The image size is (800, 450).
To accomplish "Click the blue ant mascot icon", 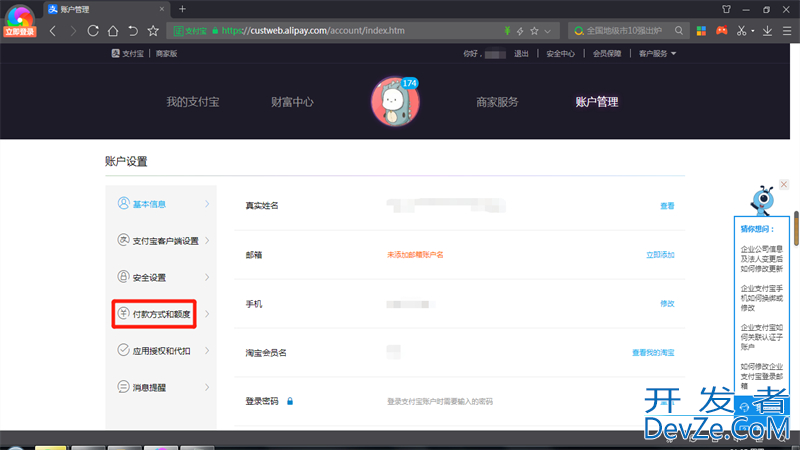I will 762,201.
